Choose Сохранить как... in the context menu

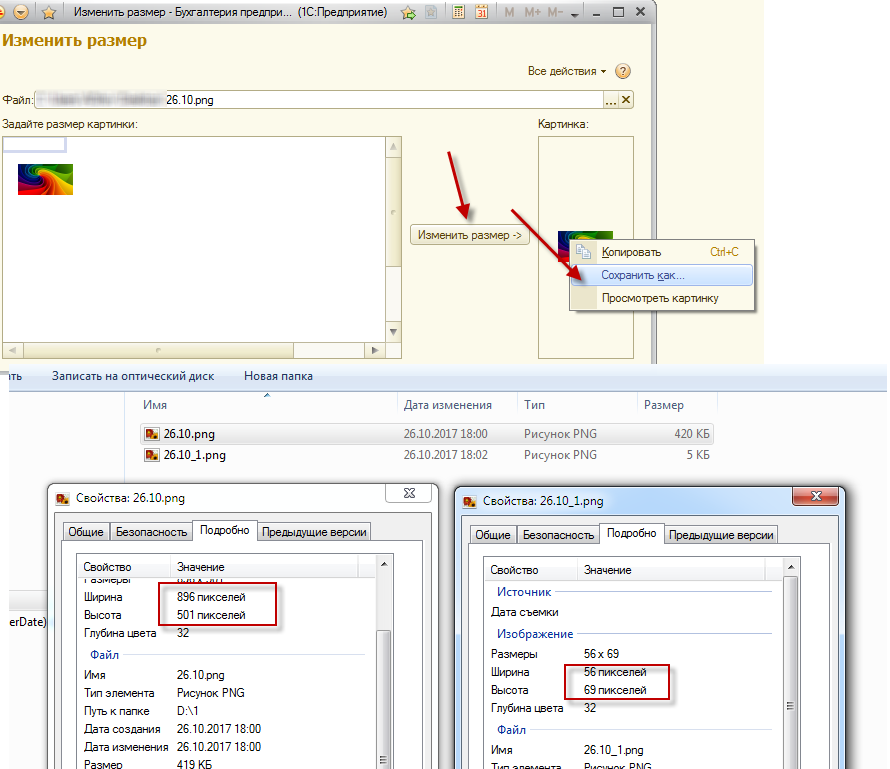(x=662, y=275)
